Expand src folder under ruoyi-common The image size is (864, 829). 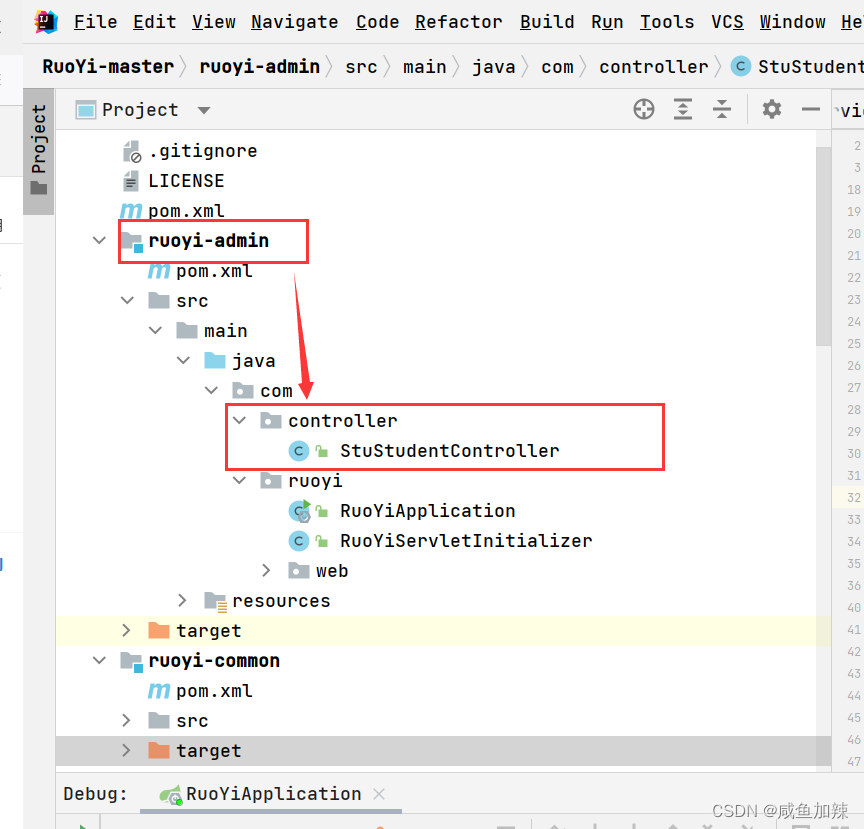point(126,720)
